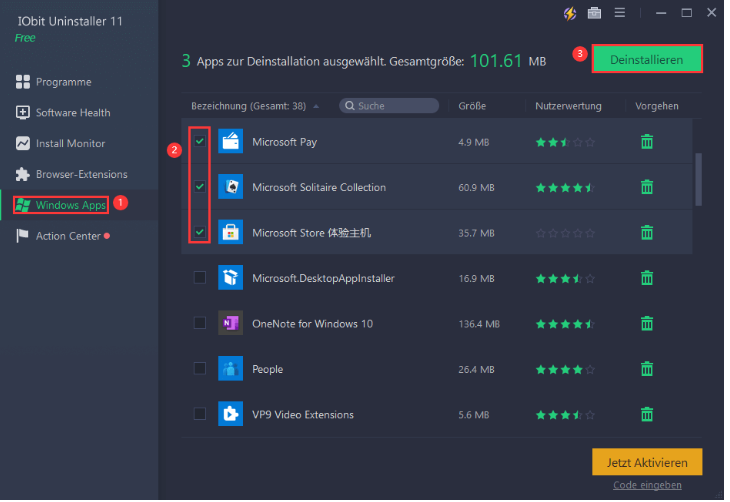Click the Microsoft Pay star rating
Screen dimensions: 730x502
565,142
